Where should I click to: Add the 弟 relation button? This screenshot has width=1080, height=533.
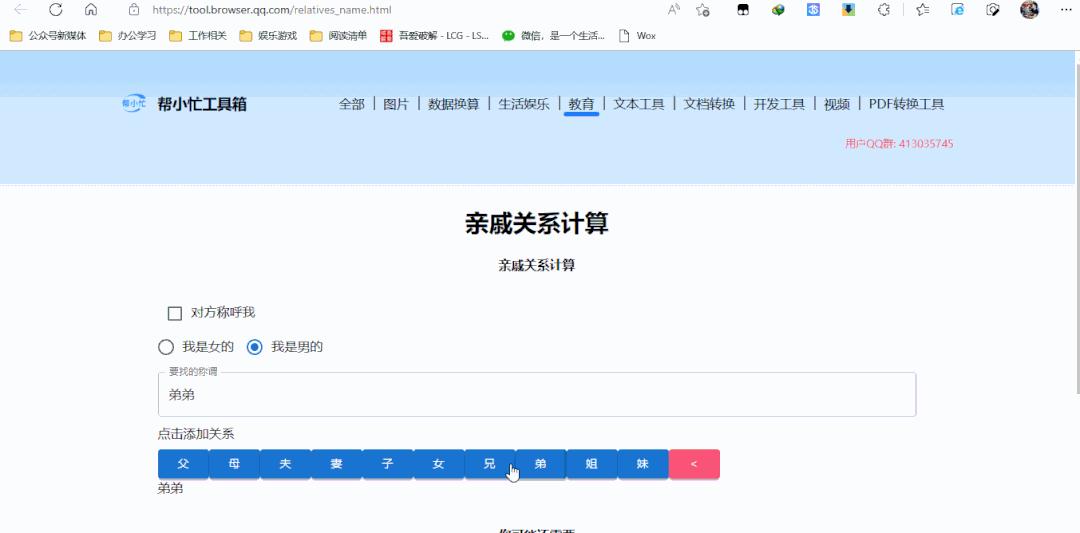(541, 464)
